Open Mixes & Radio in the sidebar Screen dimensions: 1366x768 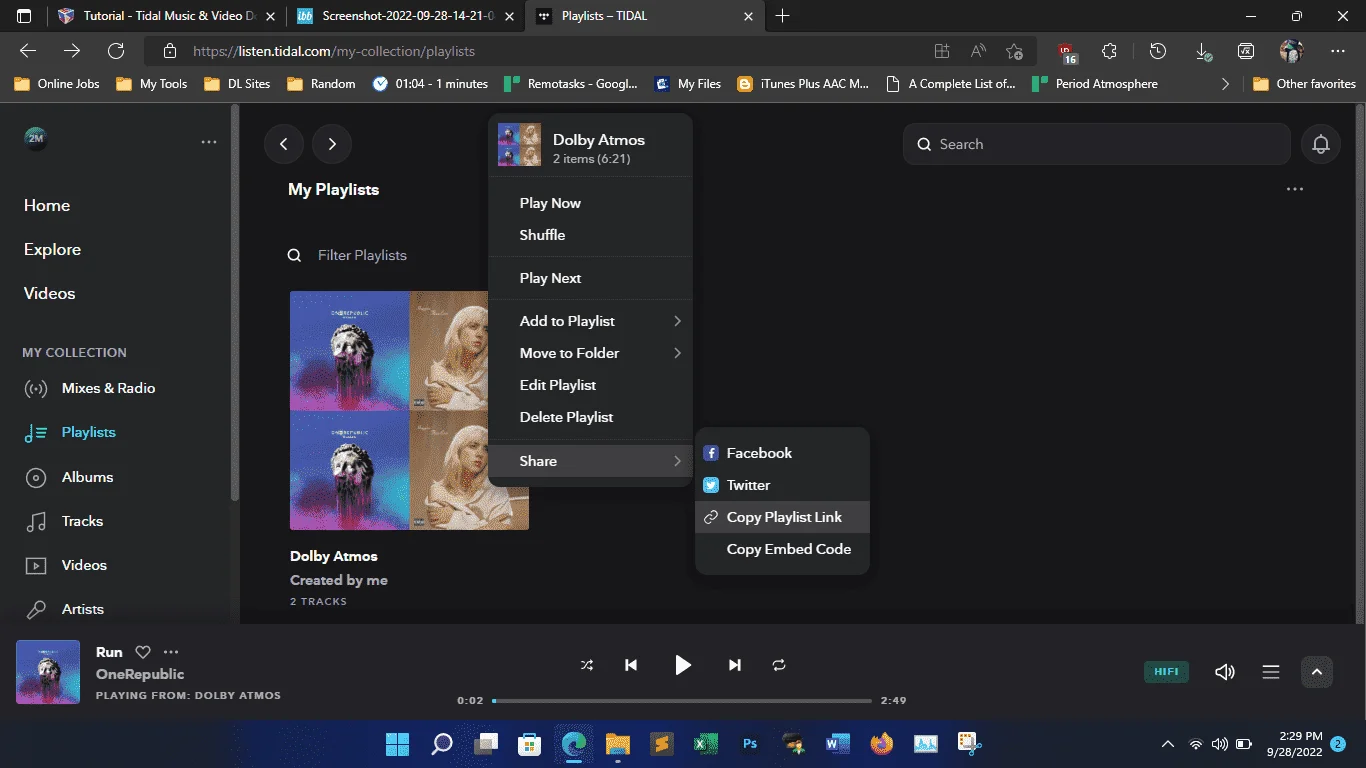coord(108,388)
